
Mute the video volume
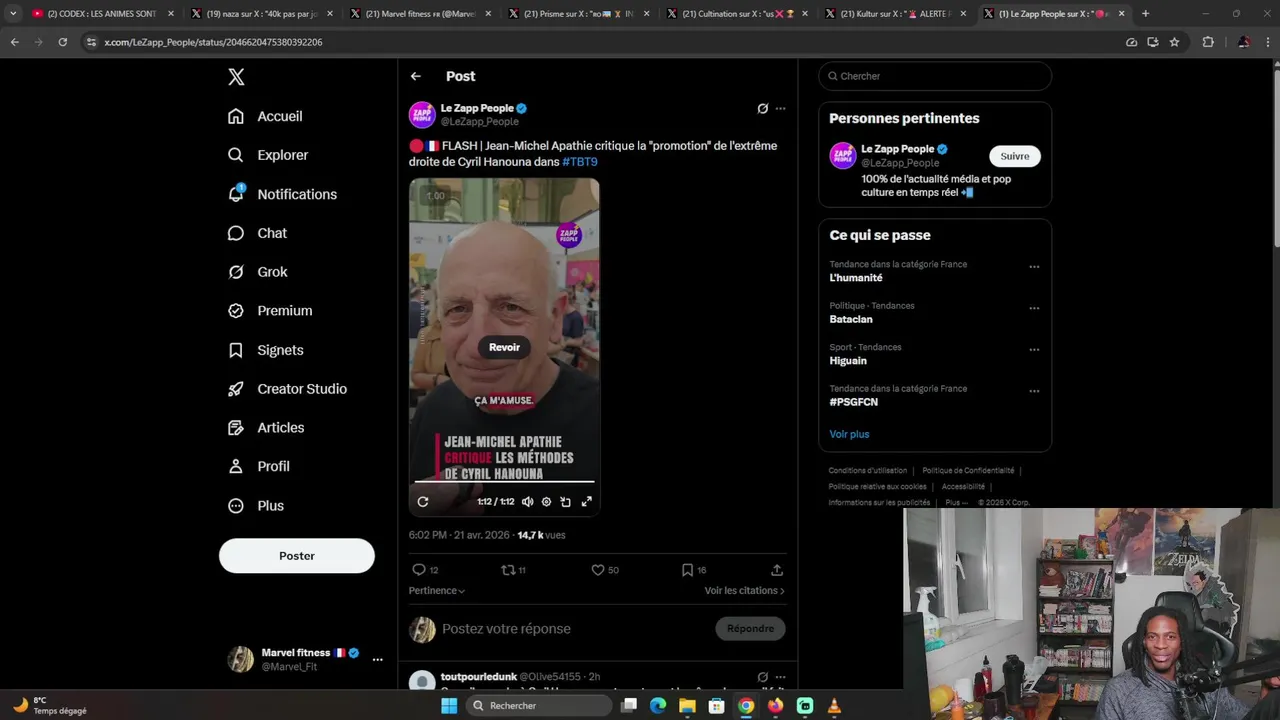click(527, 502)
